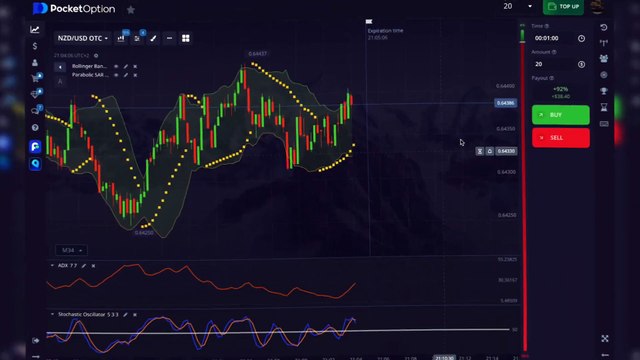The height and width of the screenshot is (360, 640).
Task: Open signals antenna icon in right sidebar
Action: (604, 42)
